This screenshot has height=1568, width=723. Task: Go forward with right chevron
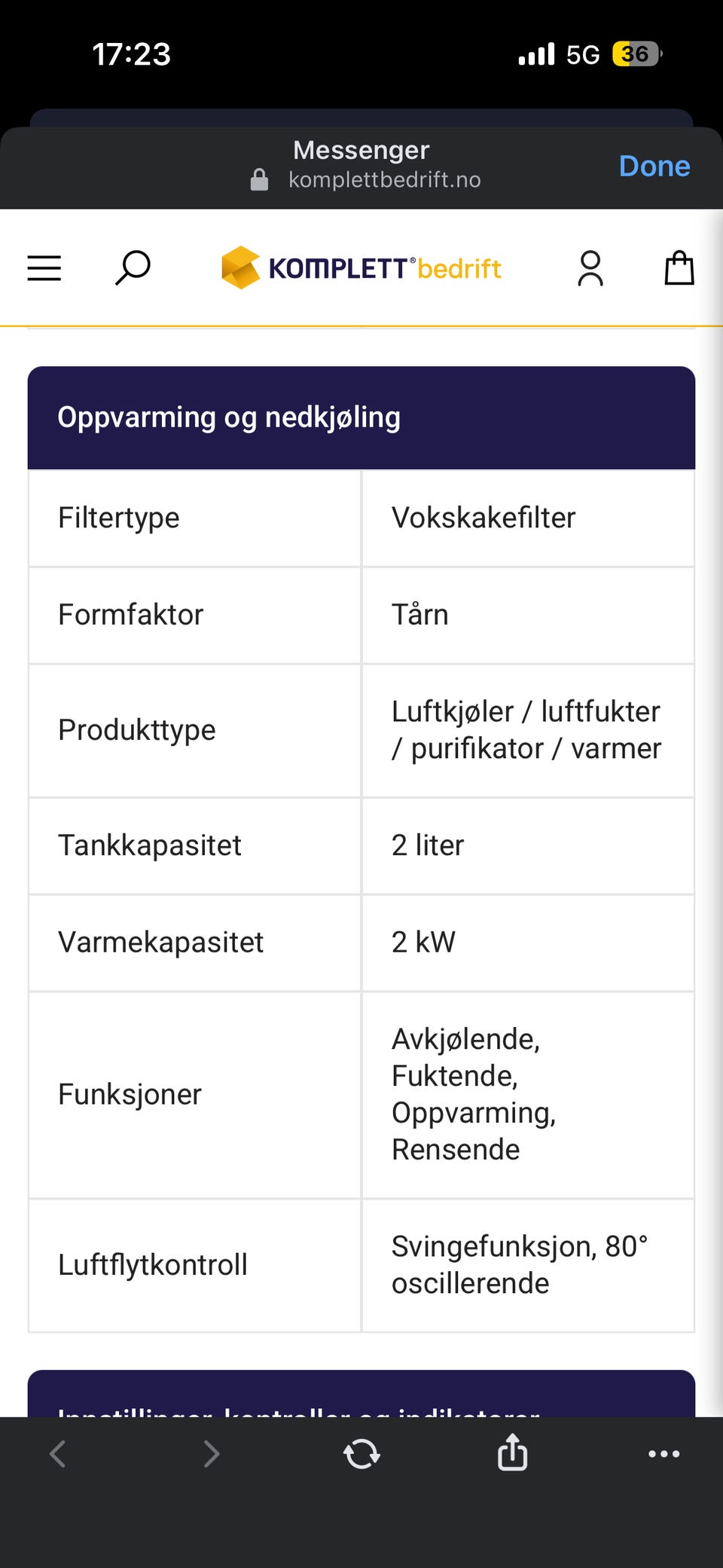(212, 1453)
